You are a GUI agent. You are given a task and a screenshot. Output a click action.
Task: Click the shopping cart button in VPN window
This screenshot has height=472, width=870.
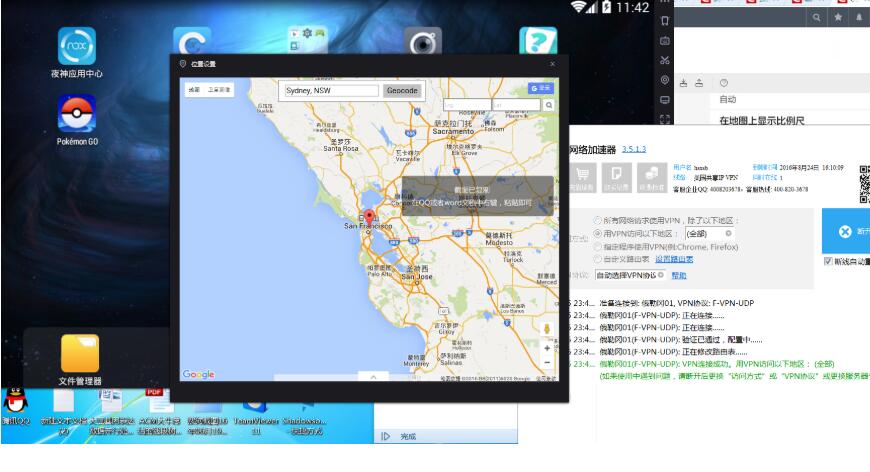[x=582, y=177]
